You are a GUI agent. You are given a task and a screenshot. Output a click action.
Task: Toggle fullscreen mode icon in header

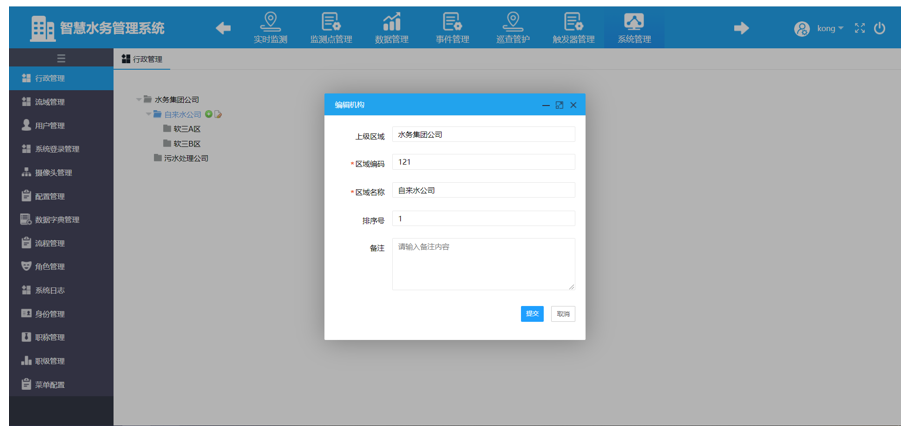click(860, 29)
